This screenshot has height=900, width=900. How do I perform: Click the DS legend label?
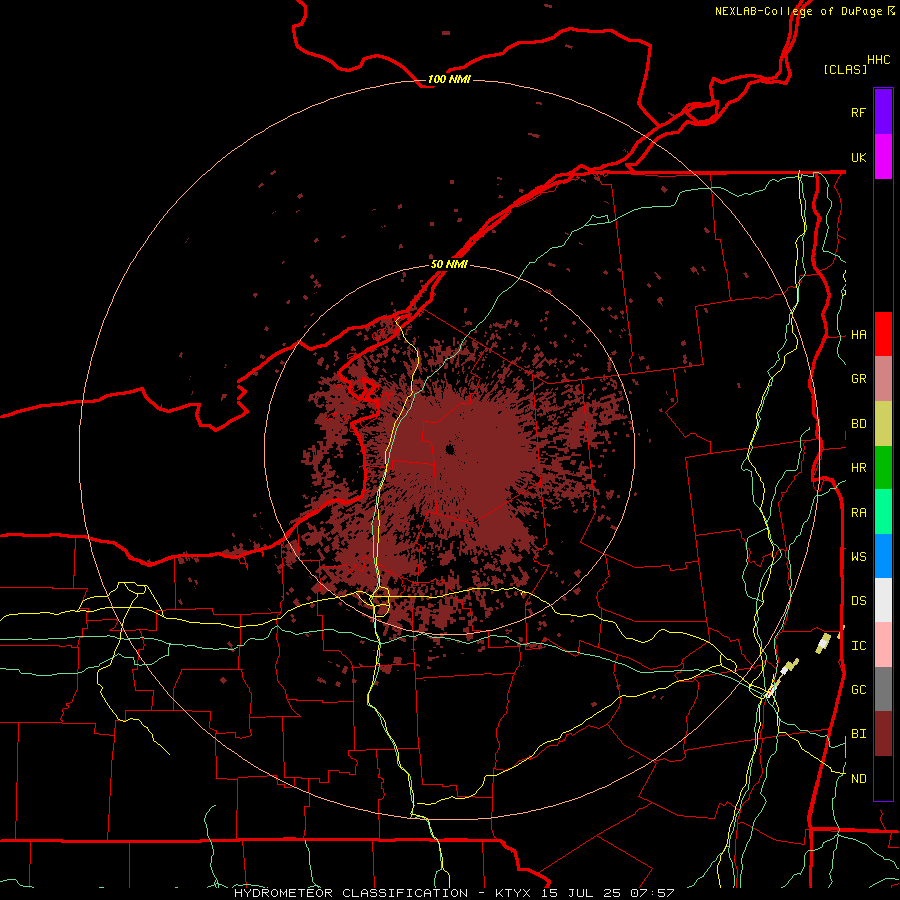pyautogui.click(x=858, y=601)
